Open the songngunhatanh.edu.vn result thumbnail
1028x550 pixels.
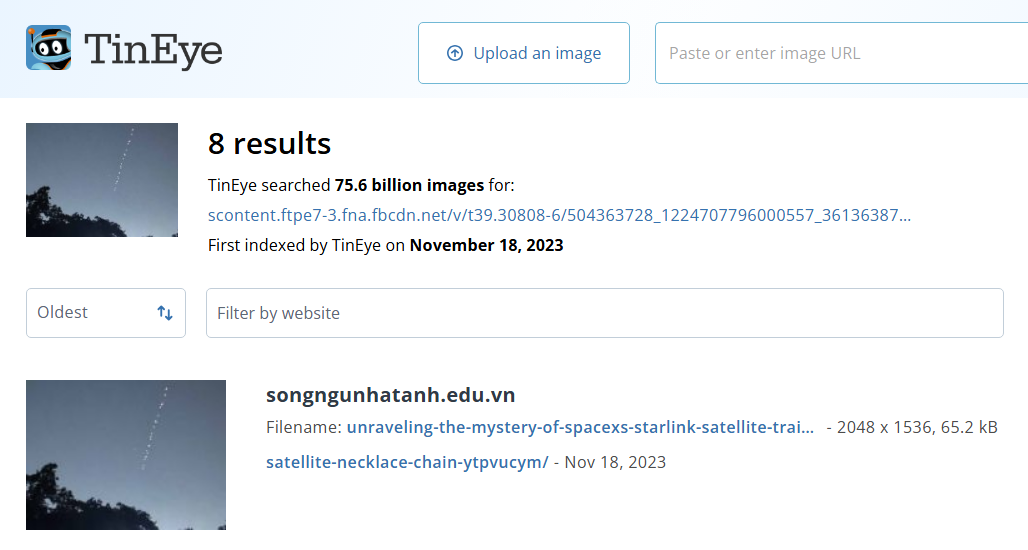[126, 455]
